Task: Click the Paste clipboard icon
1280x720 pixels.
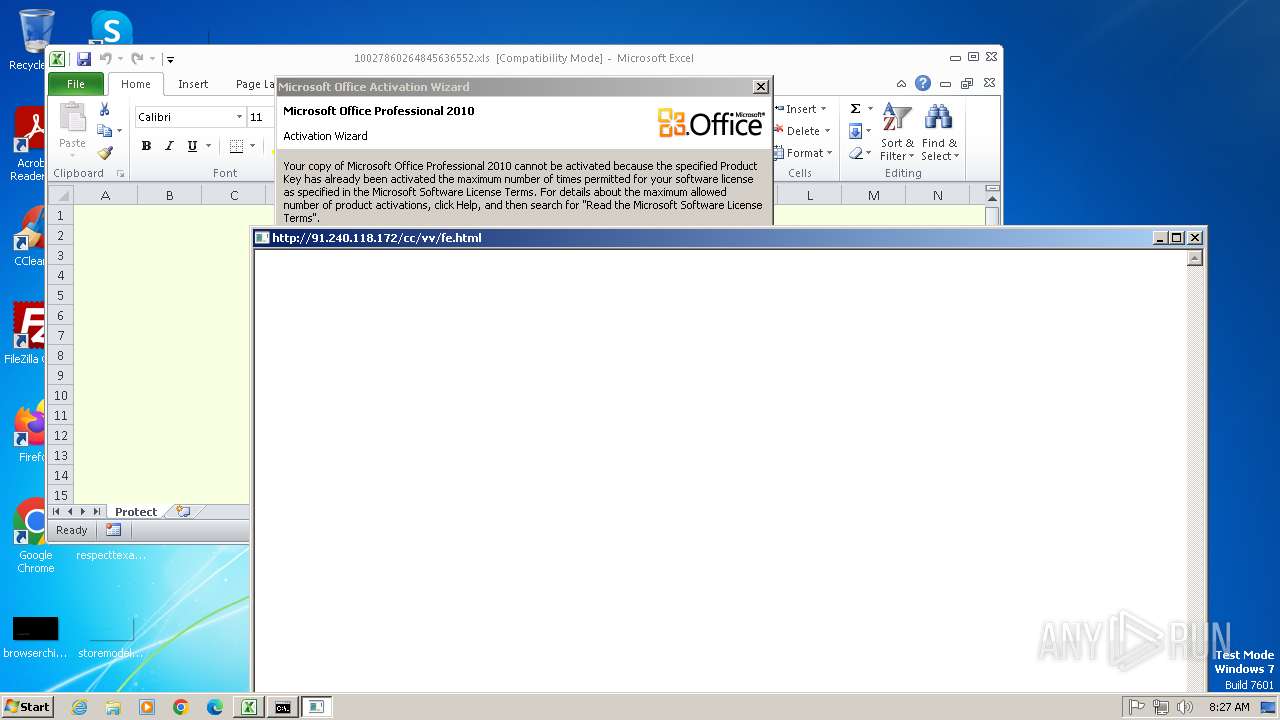Action: click(x=72, y=118)
